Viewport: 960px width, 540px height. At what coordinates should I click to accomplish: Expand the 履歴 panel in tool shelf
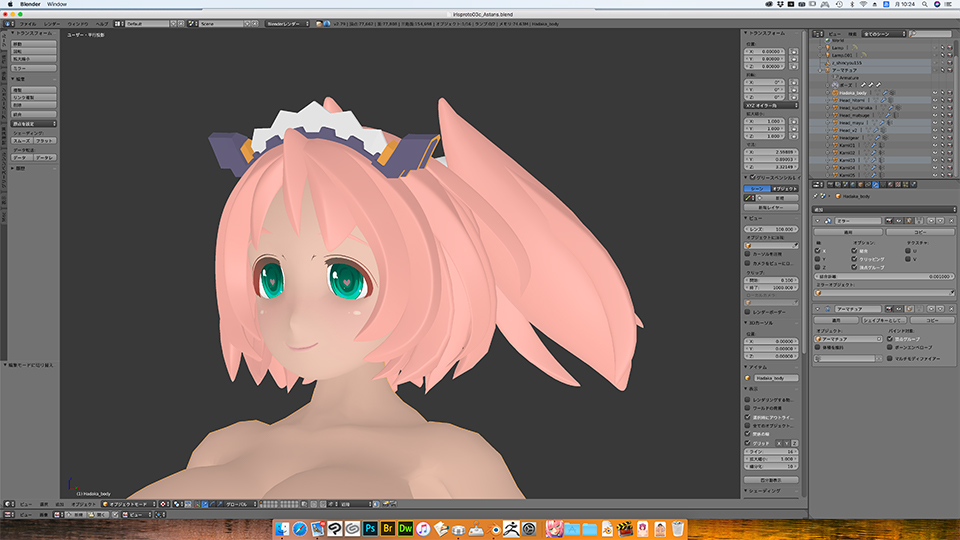coord(13,168)
